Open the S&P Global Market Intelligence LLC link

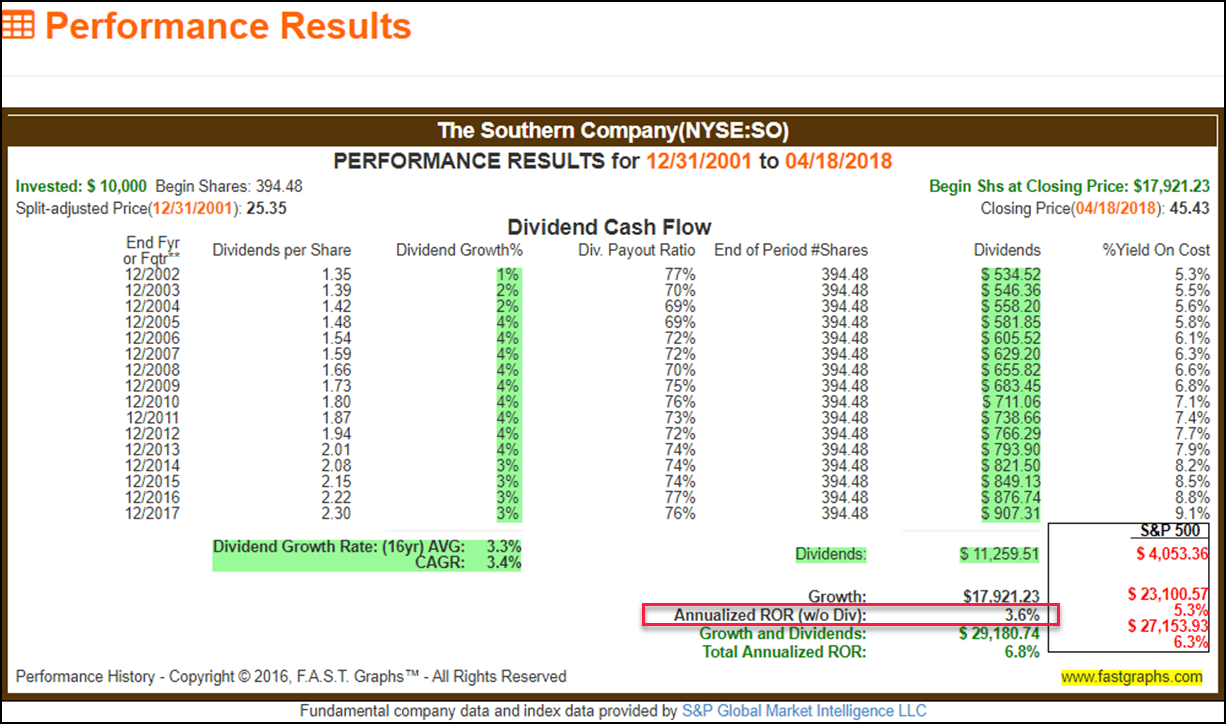coord(804,711)
